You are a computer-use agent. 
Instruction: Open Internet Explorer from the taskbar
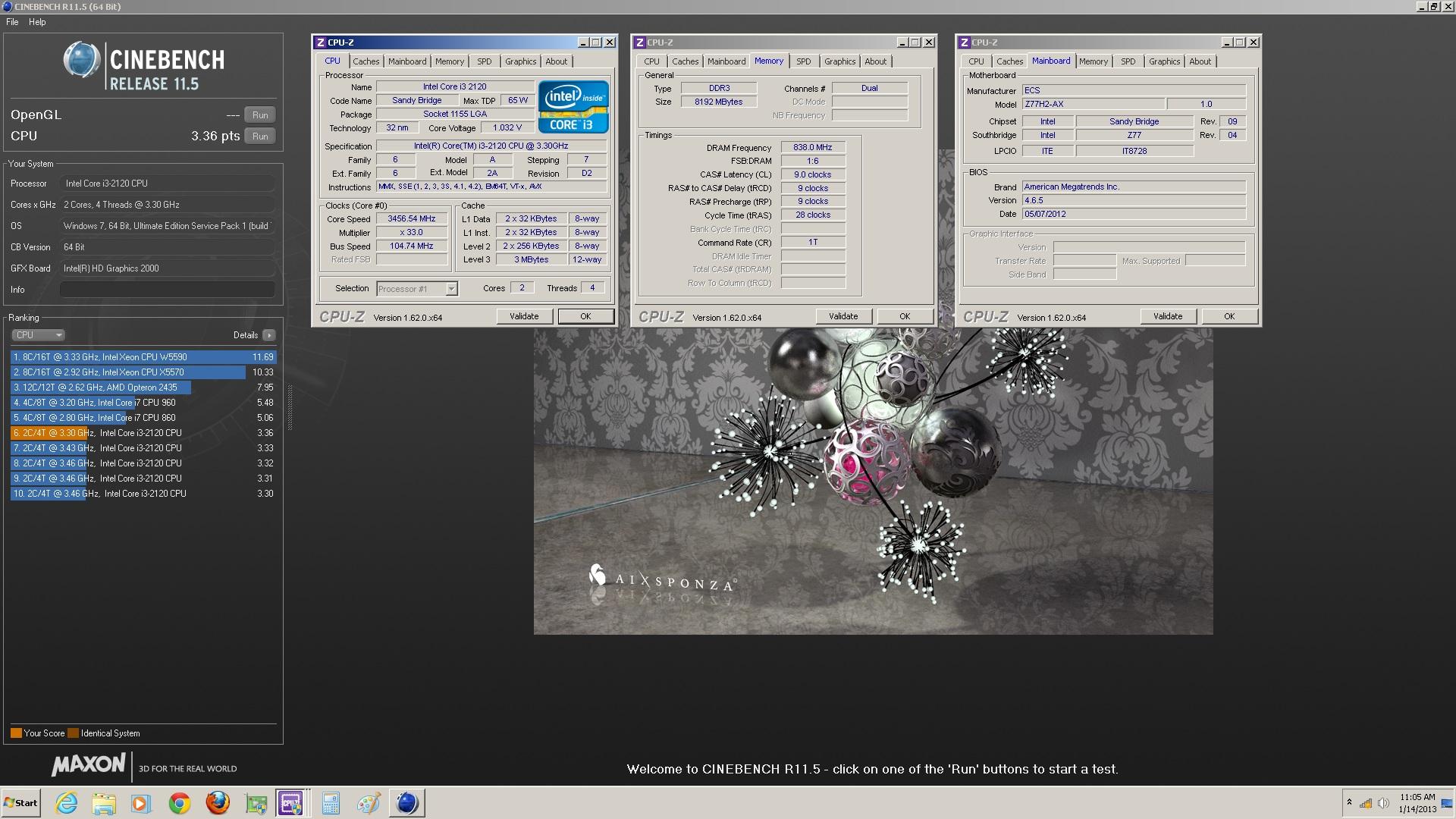pos(67,803)
